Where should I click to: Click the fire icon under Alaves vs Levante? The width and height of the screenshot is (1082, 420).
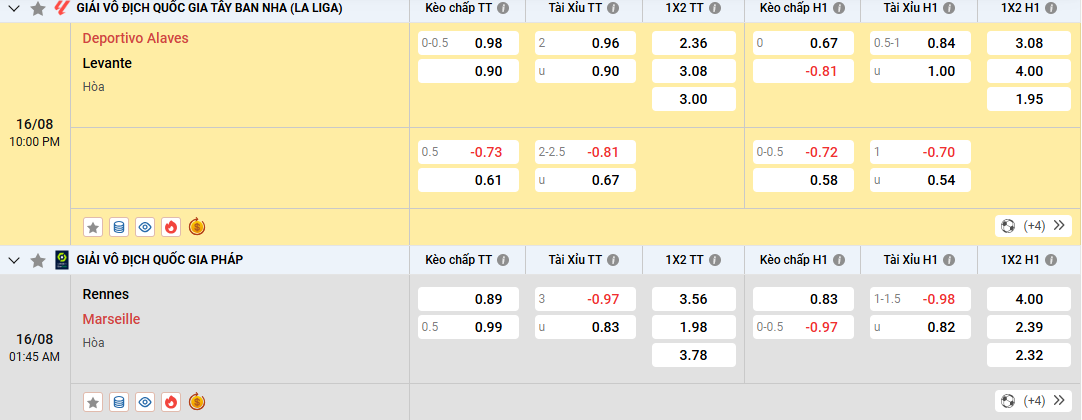coord(171,227)
